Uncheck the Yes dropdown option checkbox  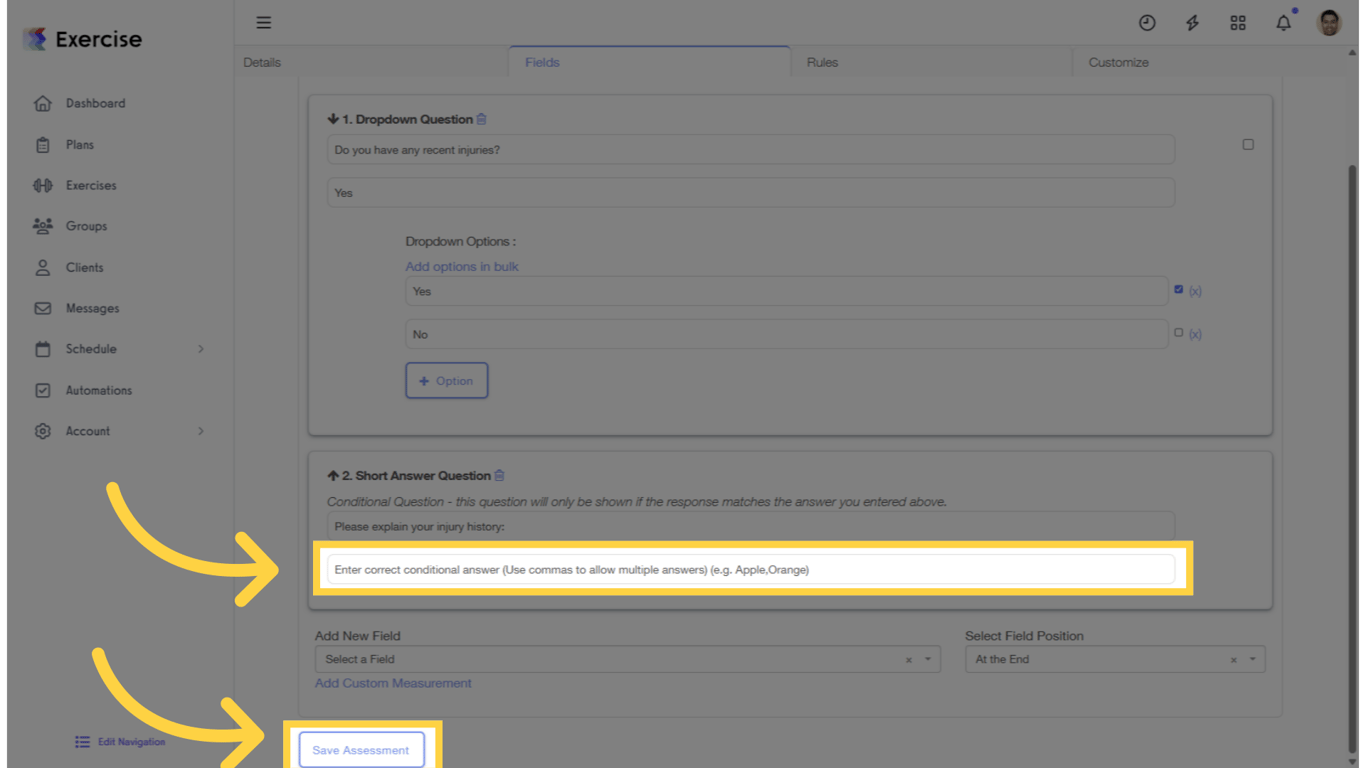[x=1178, y=289]
